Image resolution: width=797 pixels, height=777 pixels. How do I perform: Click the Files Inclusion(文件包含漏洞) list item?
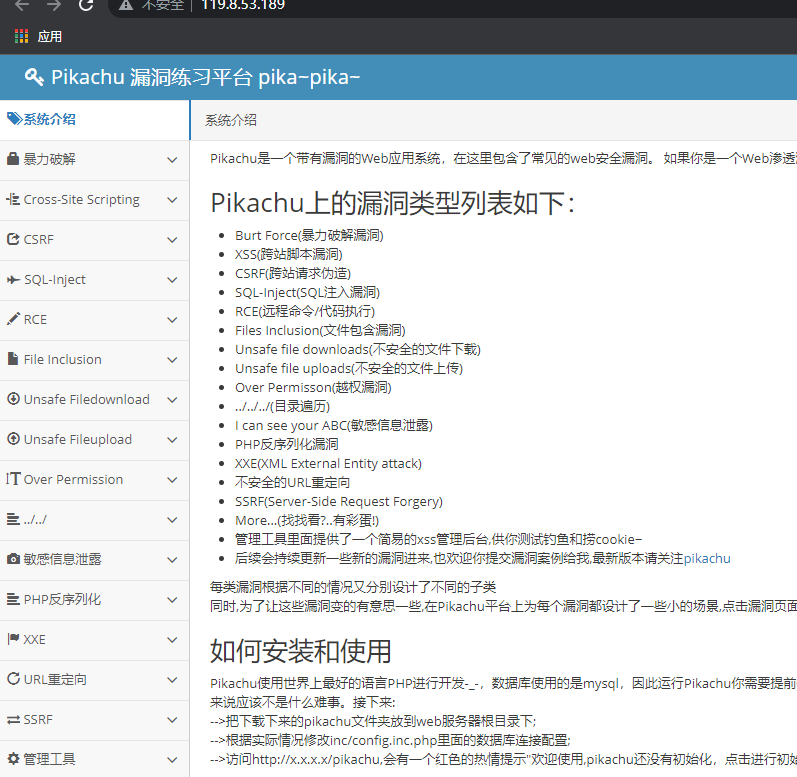(x=320, y=330)
